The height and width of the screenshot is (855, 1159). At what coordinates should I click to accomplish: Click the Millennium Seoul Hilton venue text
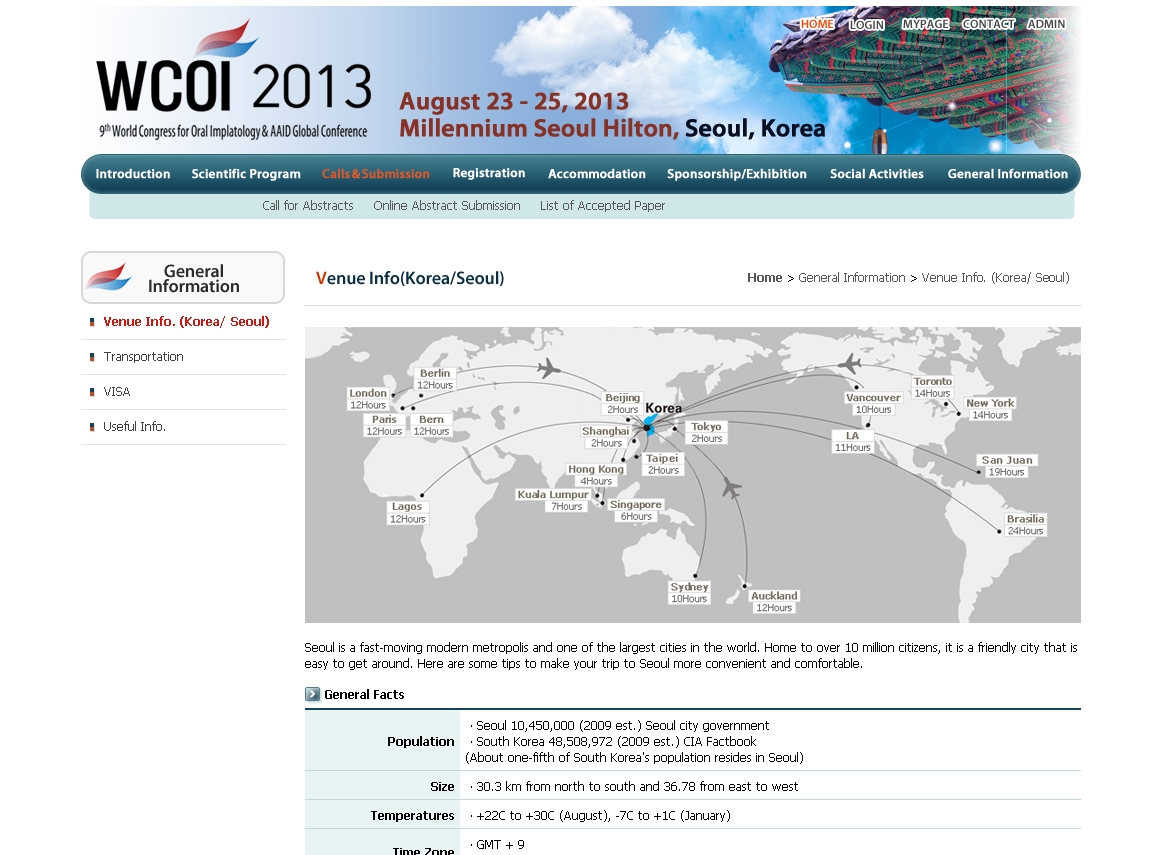539,129
